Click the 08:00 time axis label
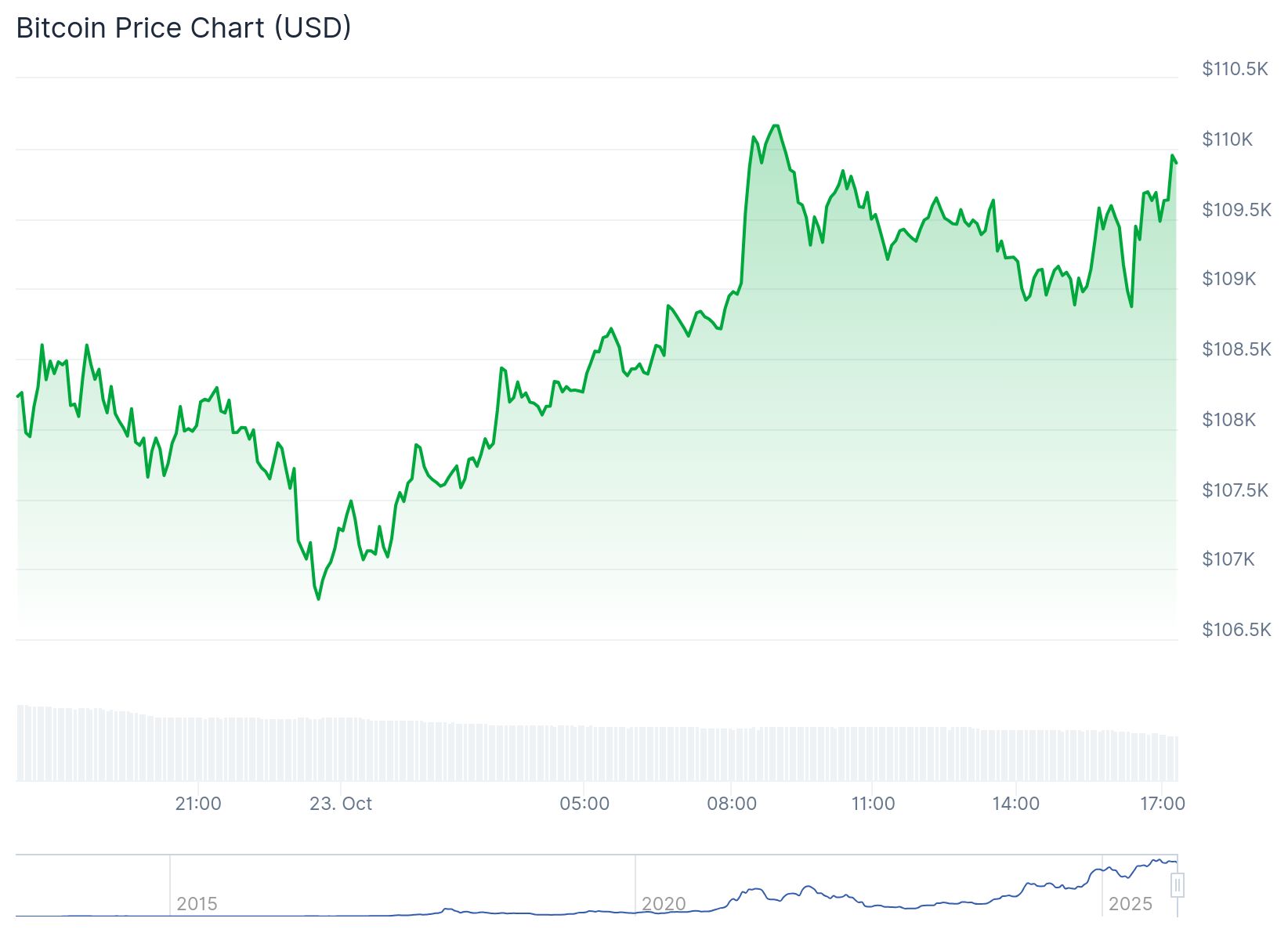 pyautogui.click(x=732, y=804)
